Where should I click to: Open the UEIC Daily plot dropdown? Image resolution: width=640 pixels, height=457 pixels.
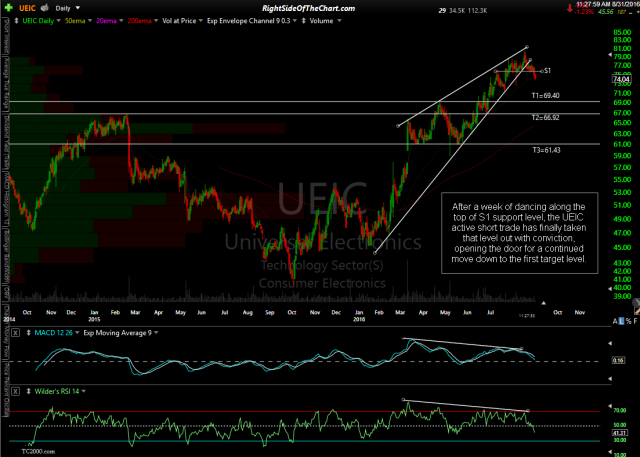pos(58,21)
